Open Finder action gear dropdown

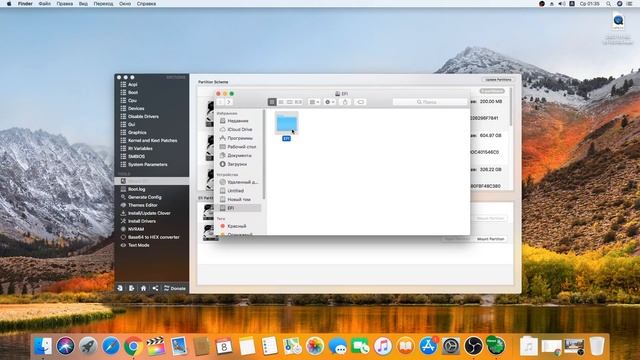click(329, 102)
